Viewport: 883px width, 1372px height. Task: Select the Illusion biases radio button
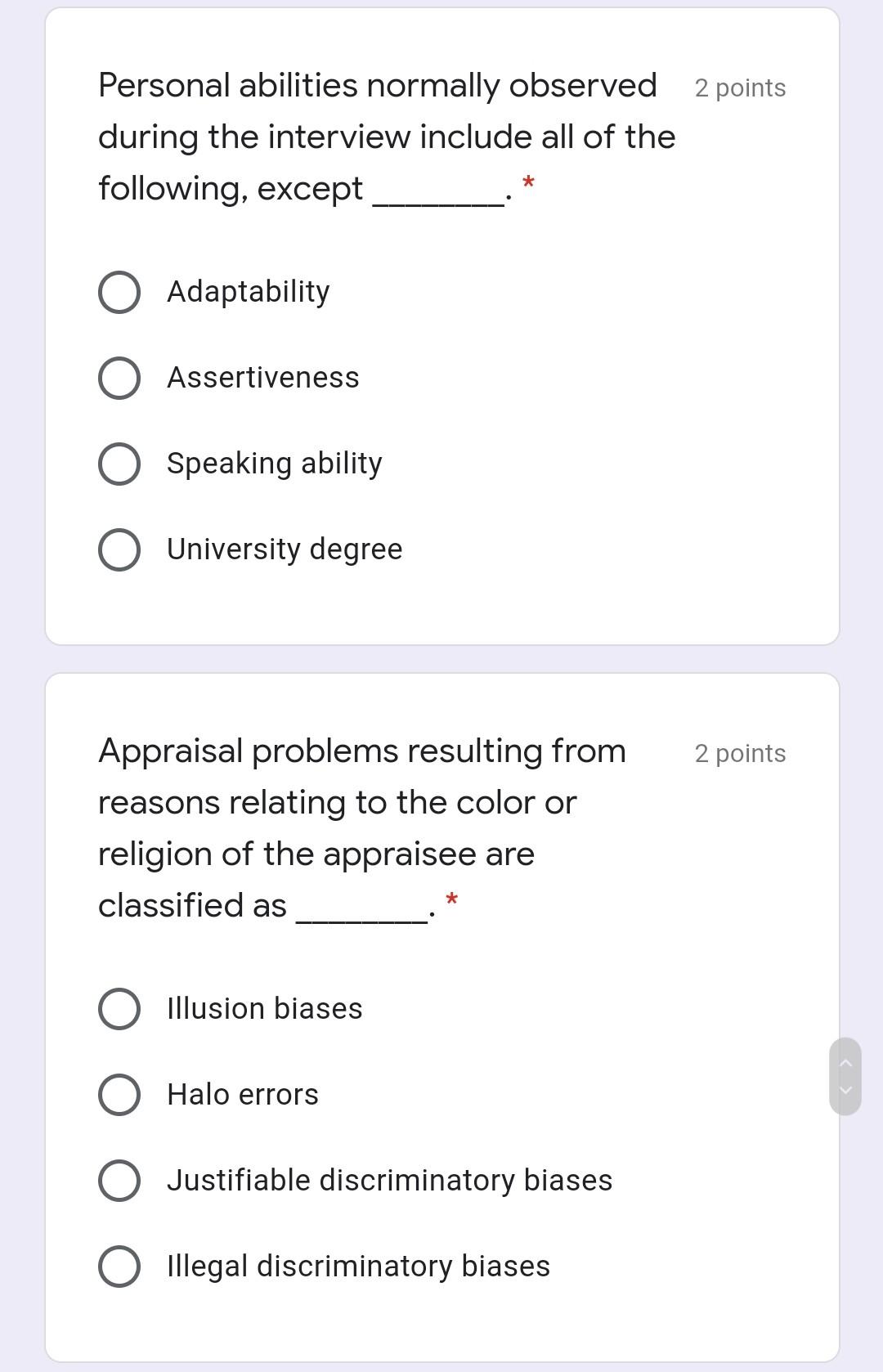119,1008
